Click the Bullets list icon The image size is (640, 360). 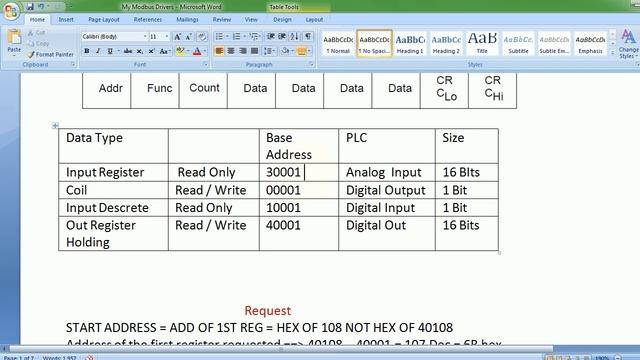pyautogui.click(x=219, y=37)
